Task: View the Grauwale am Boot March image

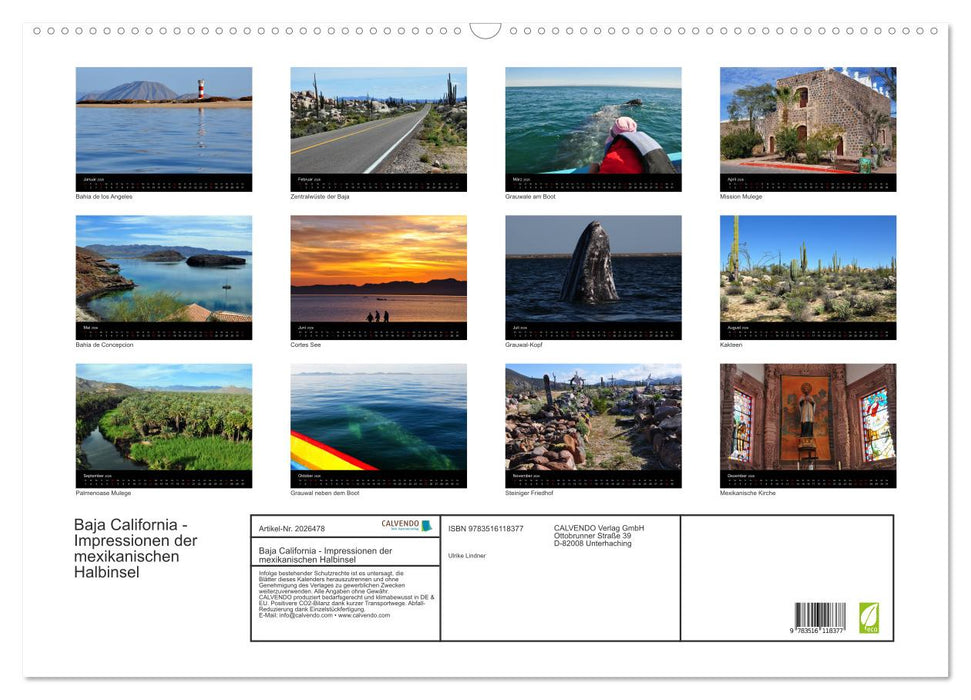Action: [593, 128]
